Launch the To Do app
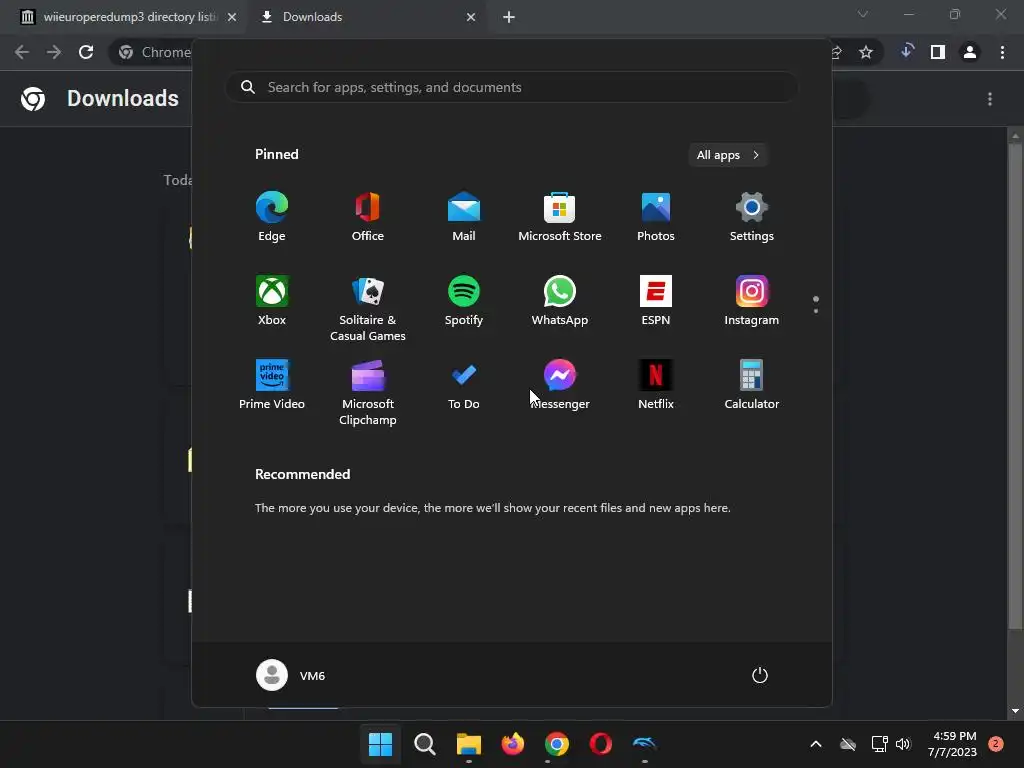The image size is (1024, 768). tap(464, 384)
